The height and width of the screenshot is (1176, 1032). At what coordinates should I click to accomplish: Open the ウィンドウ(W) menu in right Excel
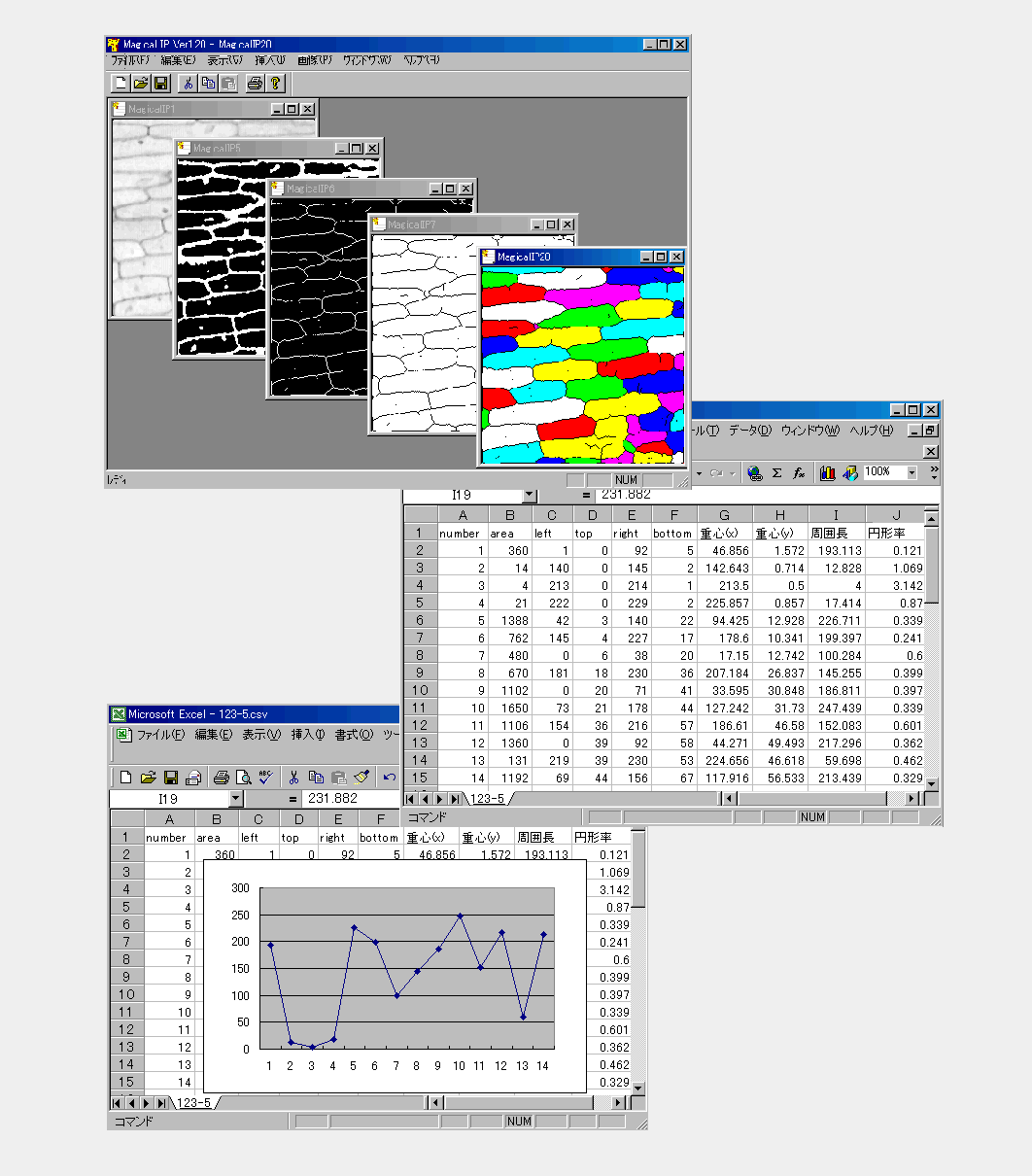(810, 431)
